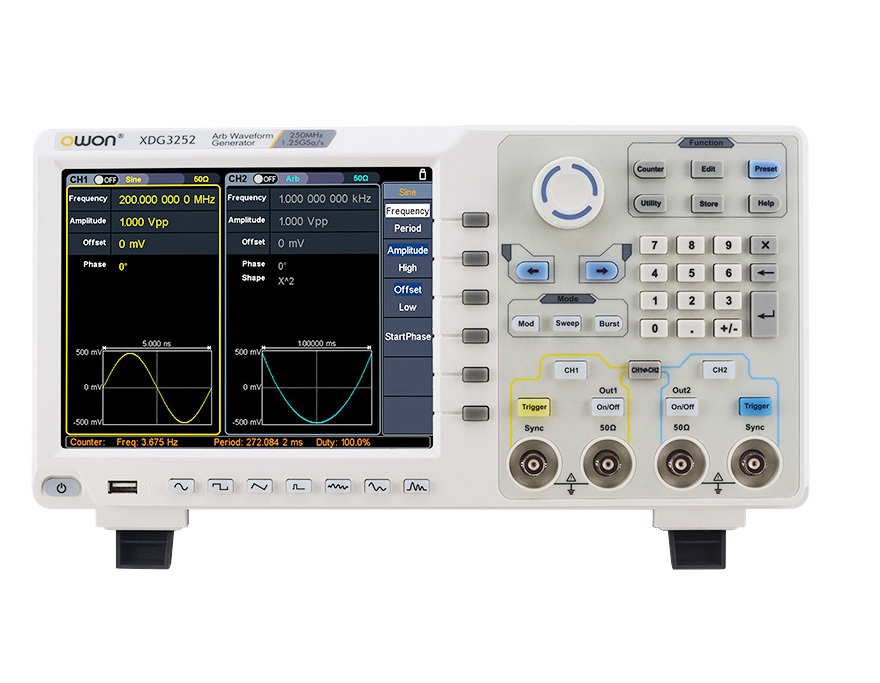Click the softkey beside Offset/Low
This screenshot has width=880, height=683.
click(475, 297)
